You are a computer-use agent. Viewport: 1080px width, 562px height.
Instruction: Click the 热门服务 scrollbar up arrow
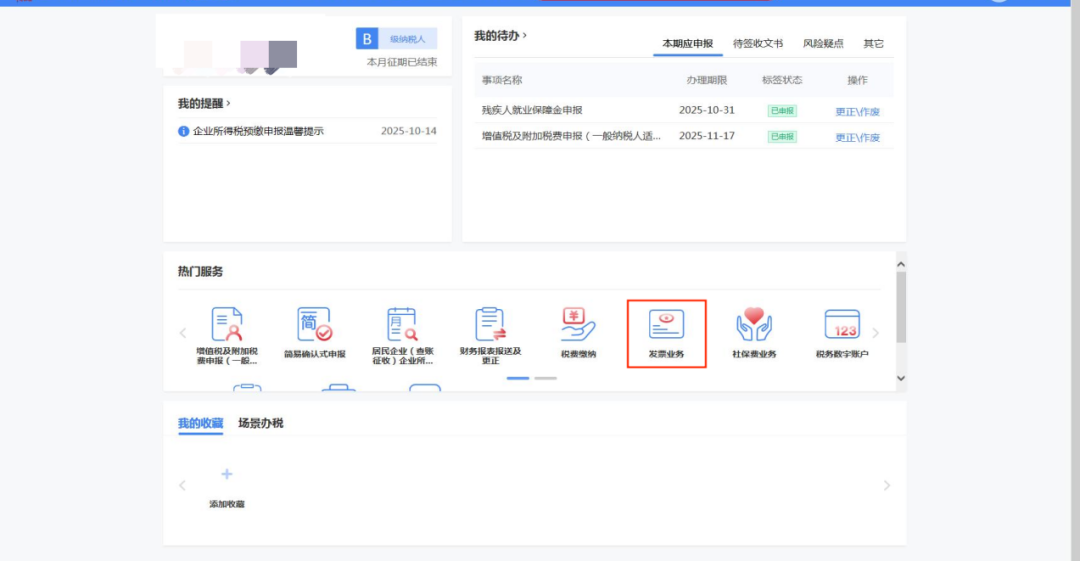(x=901, y=264)
